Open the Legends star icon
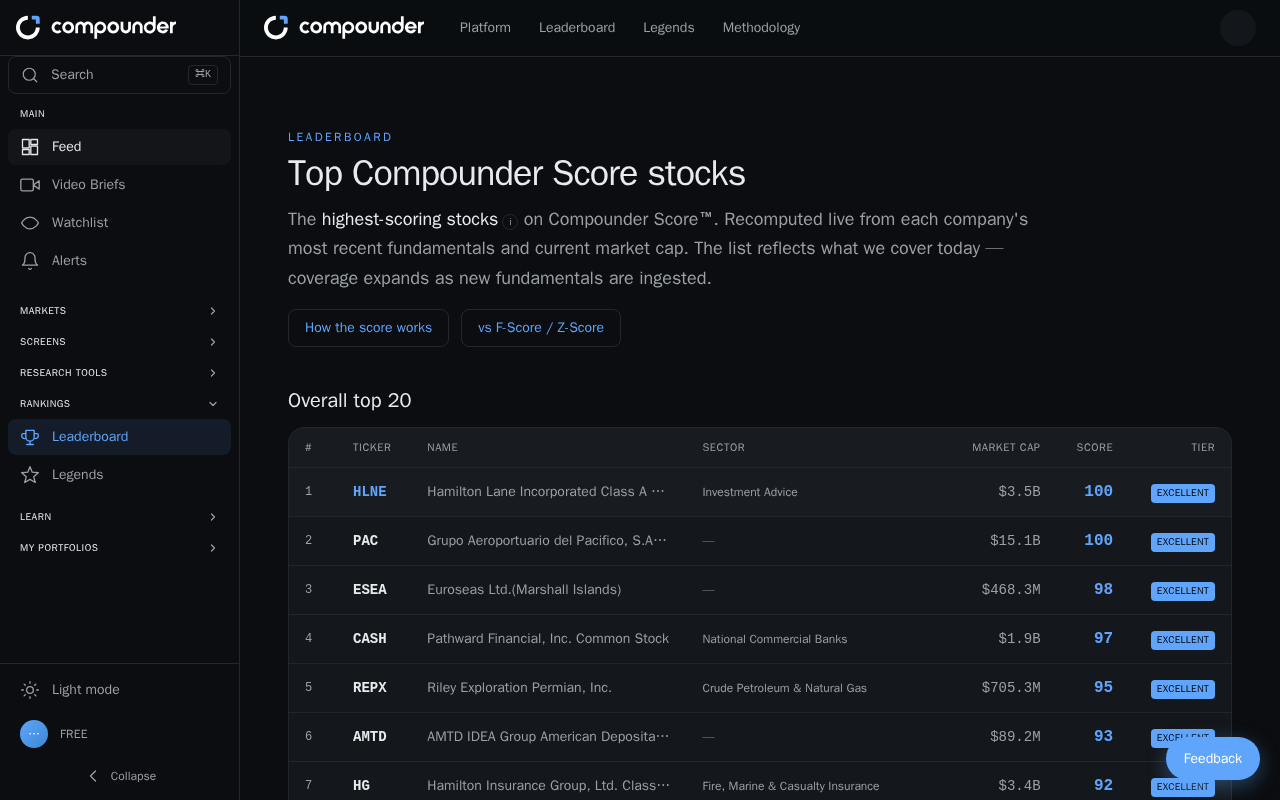This screenshot has width=1280, height=800. pos(30,475)
